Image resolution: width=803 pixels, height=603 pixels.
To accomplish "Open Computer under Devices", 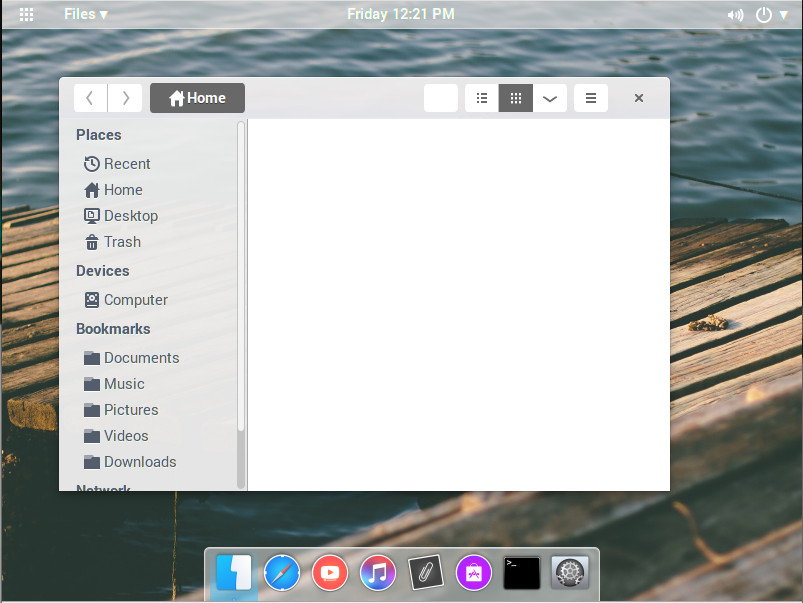I will (x=135, y=300).
